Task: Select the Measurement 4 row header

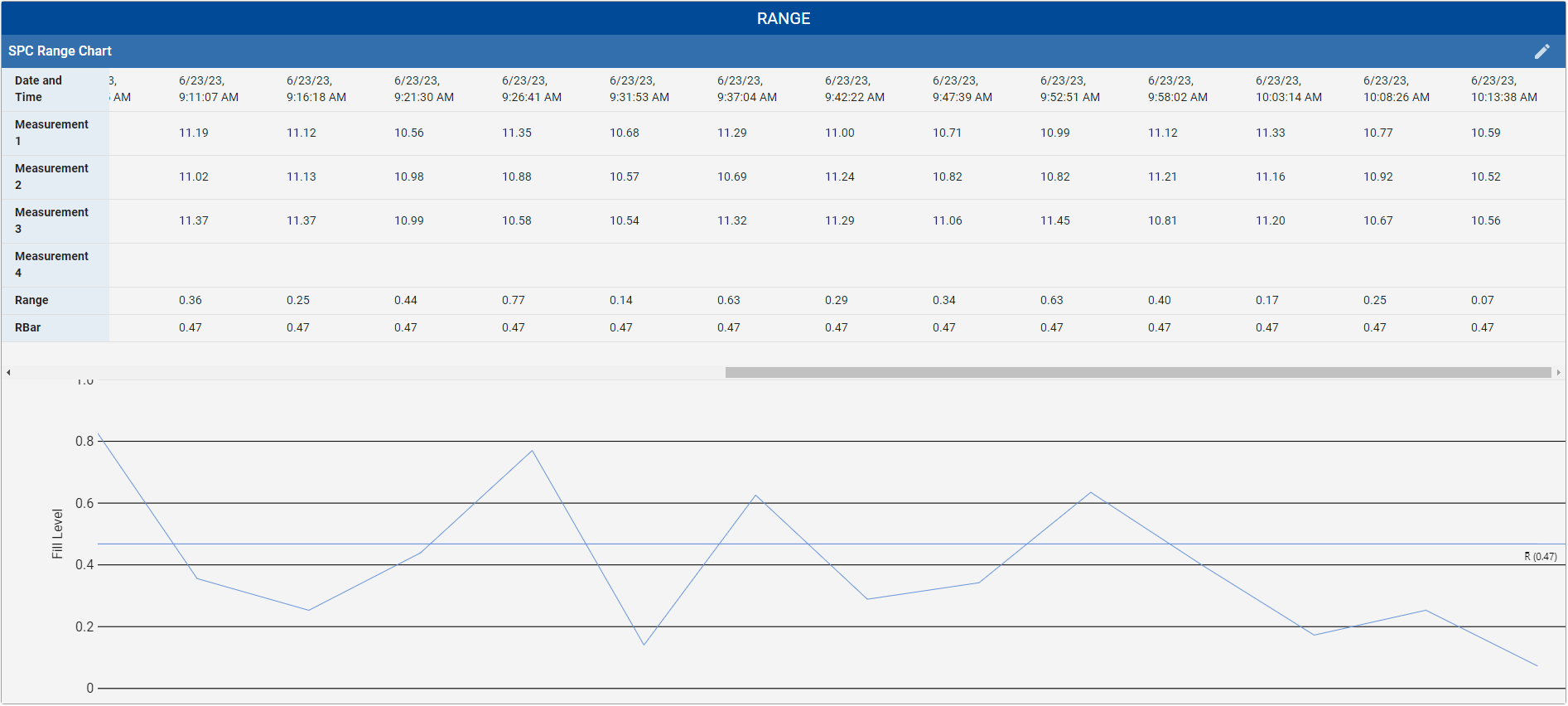Action: click(51, 264)
